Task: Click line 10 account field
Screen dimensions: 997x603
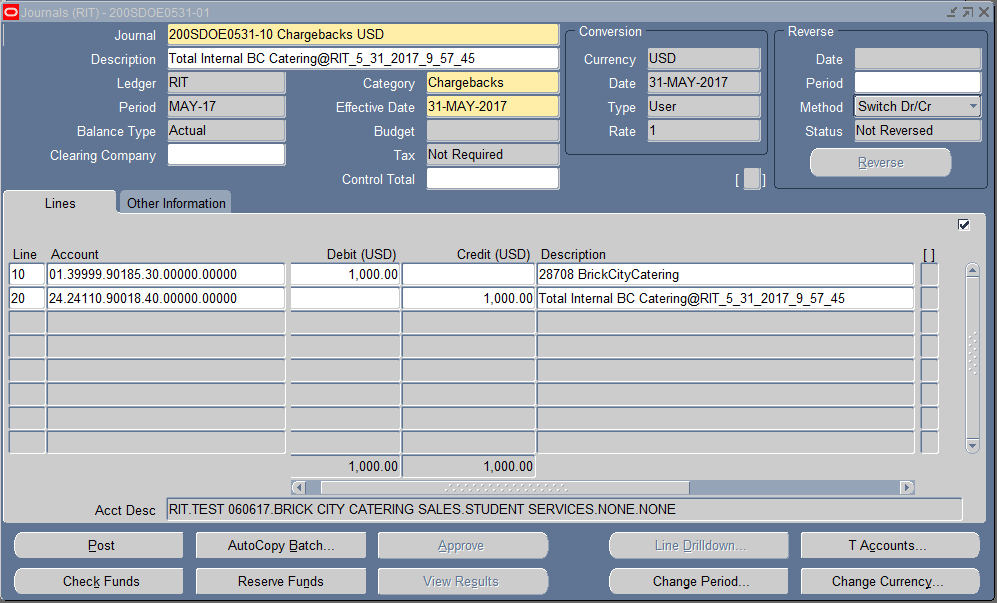Action: tap(166, 274)
